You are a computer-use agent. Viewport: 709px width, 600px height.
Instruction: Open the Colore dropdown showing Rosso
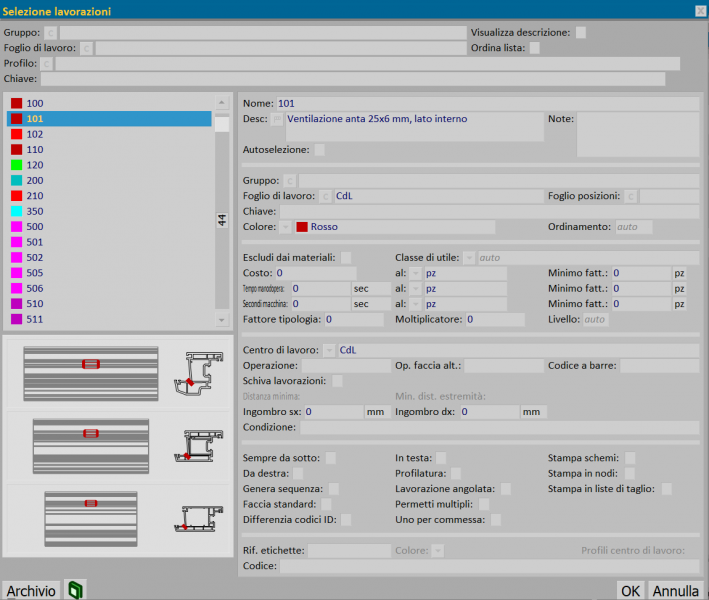[285, 227]
